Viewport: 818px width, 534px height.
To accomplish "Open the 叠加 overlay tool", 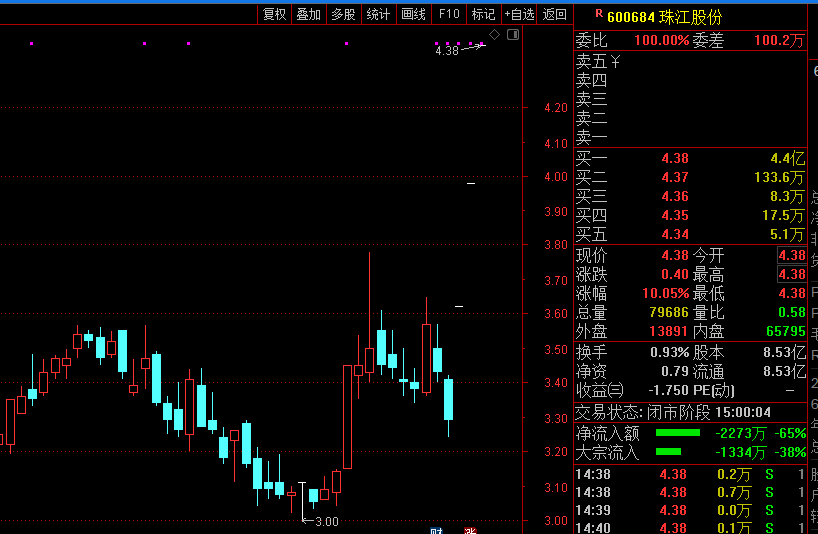I will [x=308, y=14].
